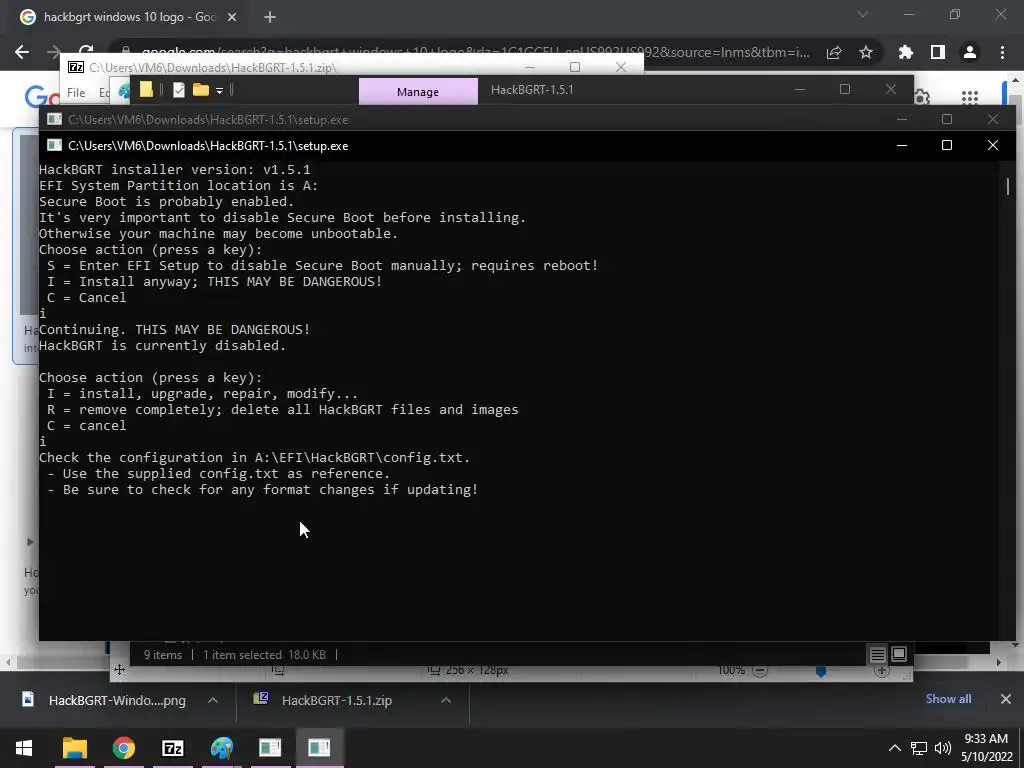The image size is (1024, 768).
Task: Close the hackbgrt windows 10 logo Chrome tab
Action: pyautogui.click(x=232, y=17)
